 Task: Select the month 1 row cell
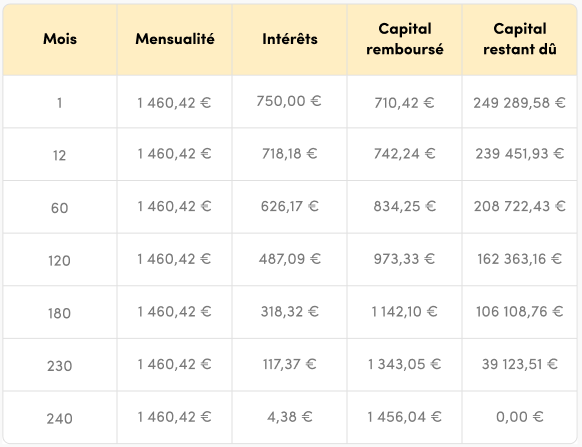point(60,103)
